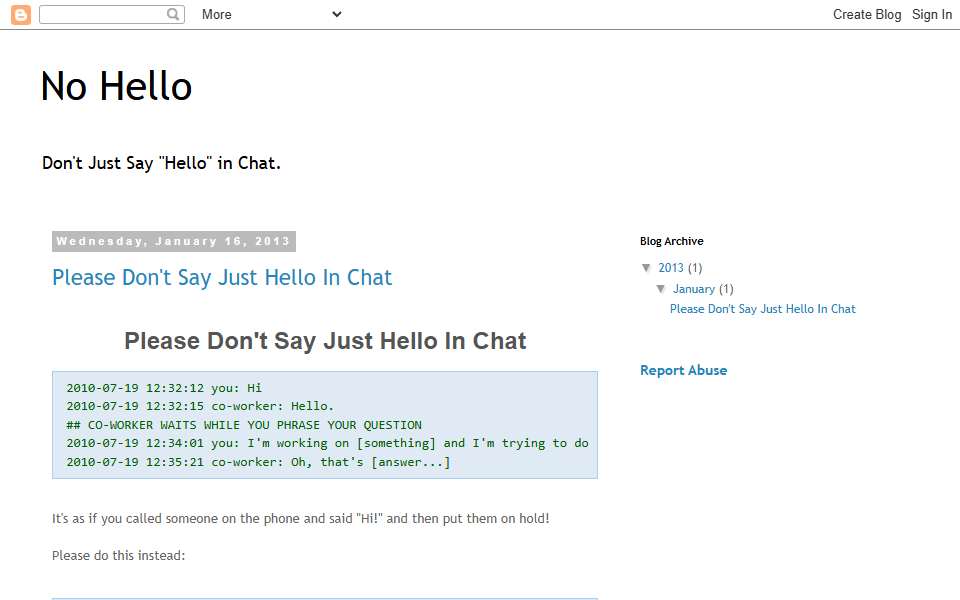Click the subtitle Don't Just Say "Hello" in Chat.

(x=161, y=163)
